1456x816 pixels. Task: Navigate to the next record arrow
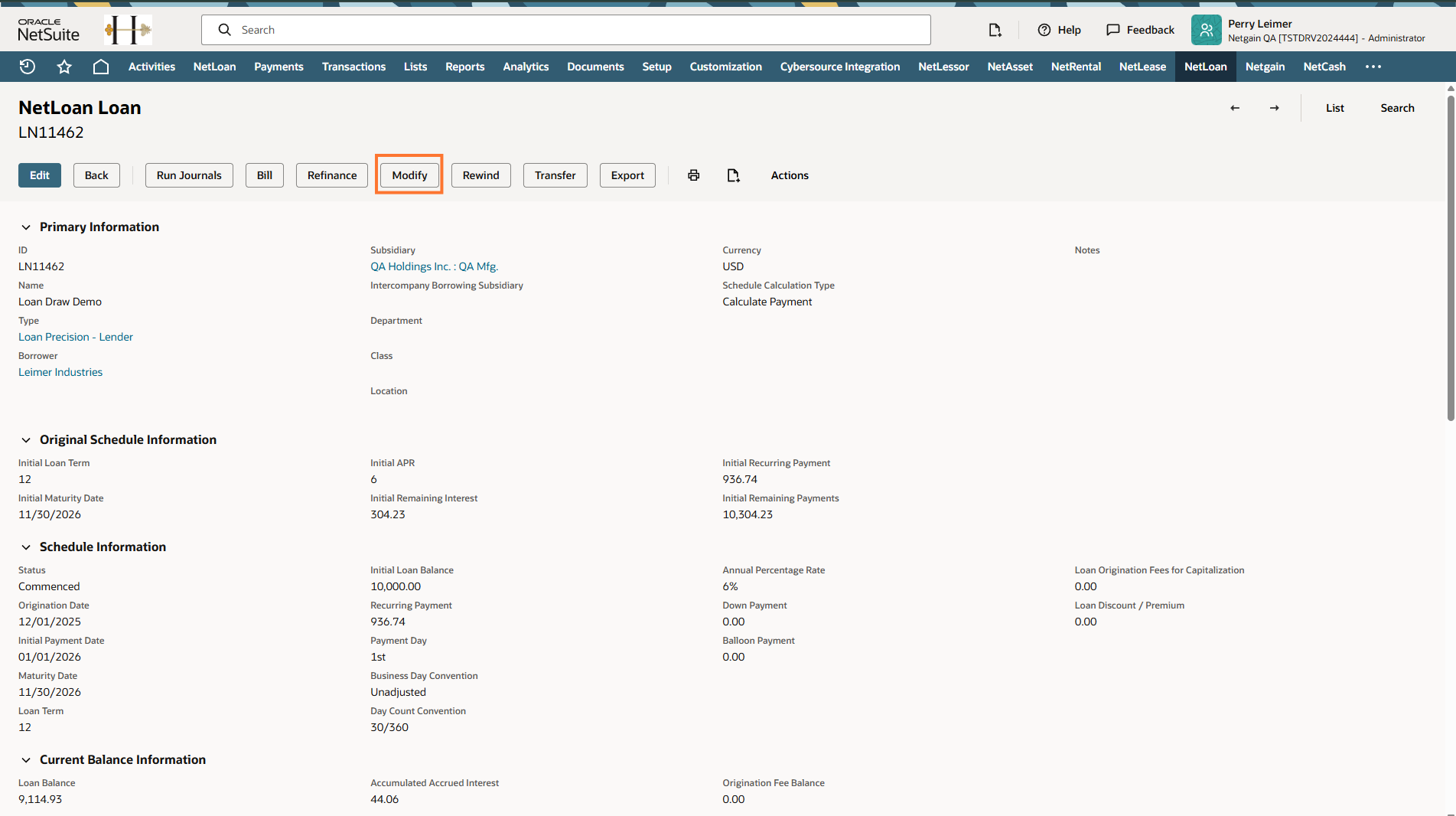pos(1274,108)
